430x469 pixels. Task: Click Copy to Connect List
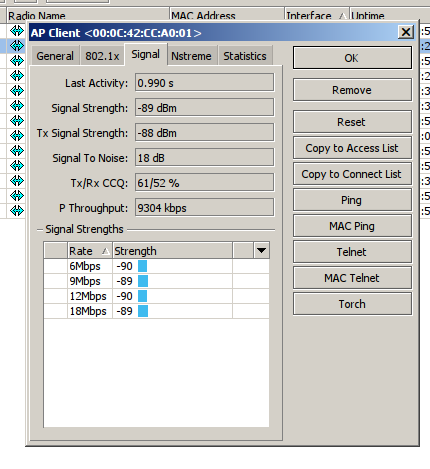coord(352,174)
